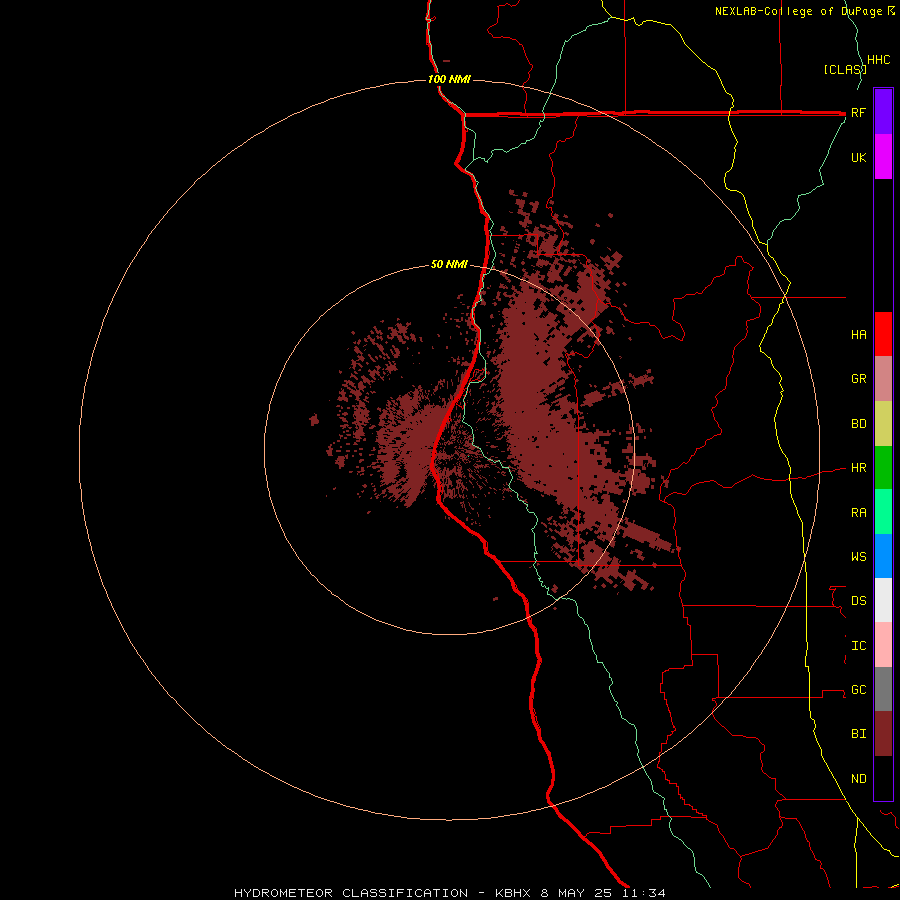This screenshot has height=900, width=900.
Task: Click the RA legend label
Action: (x=859, y=513)
